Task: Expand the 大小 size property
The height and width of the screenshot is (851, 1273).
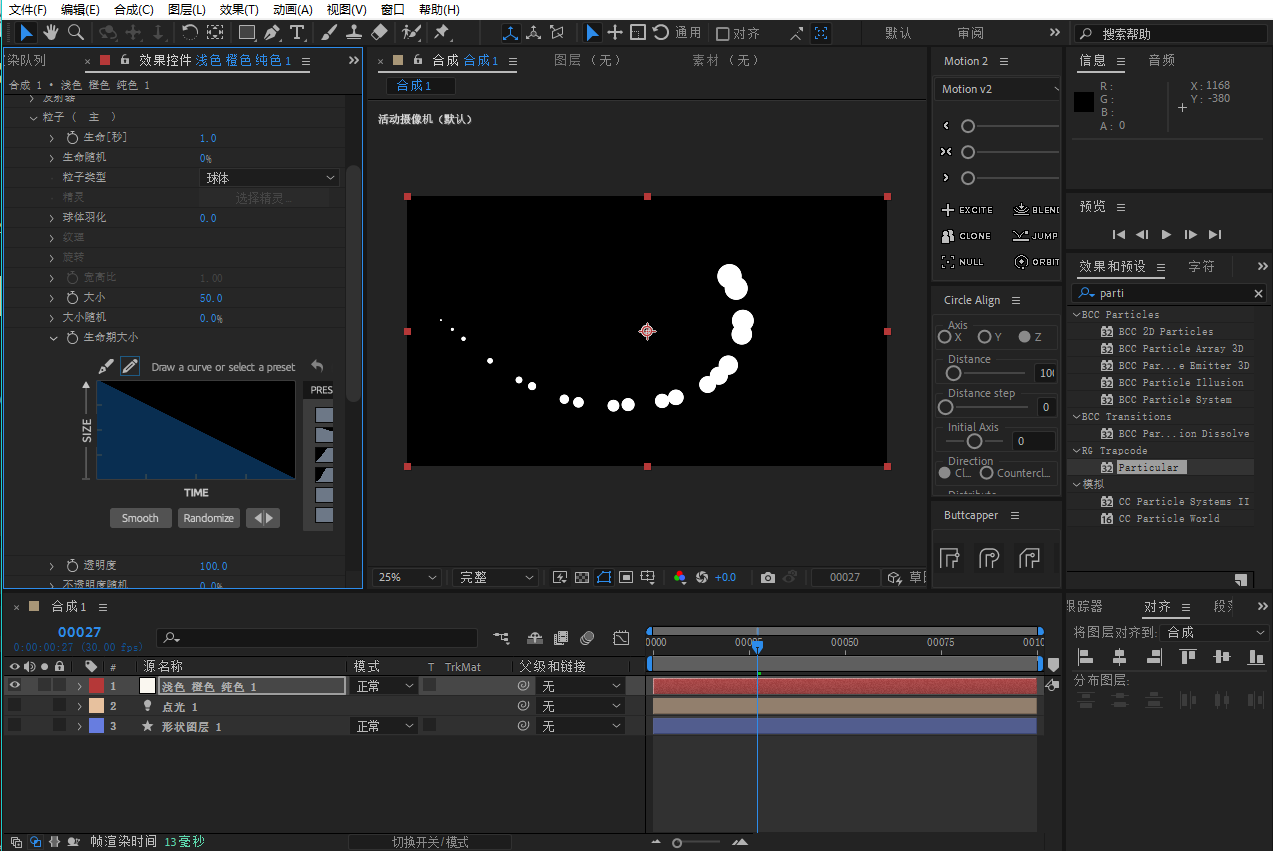Action: coord(52,298)
